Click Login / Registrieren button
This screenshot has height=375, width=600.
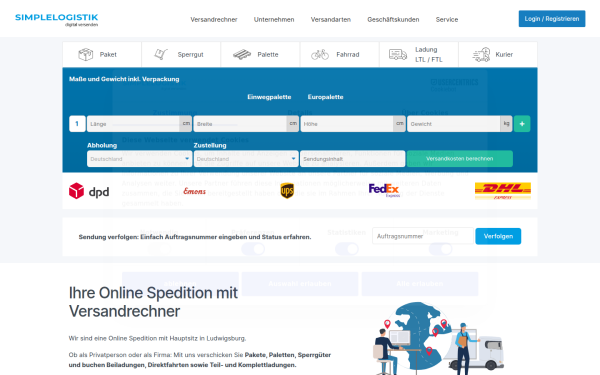tap(552, 19)
